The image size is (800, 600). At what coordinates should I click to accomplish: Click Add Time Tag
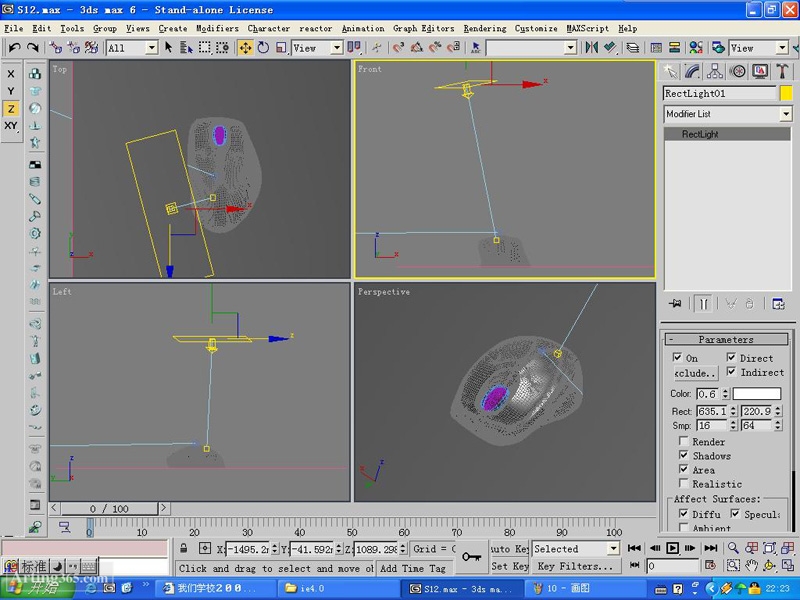413,568
